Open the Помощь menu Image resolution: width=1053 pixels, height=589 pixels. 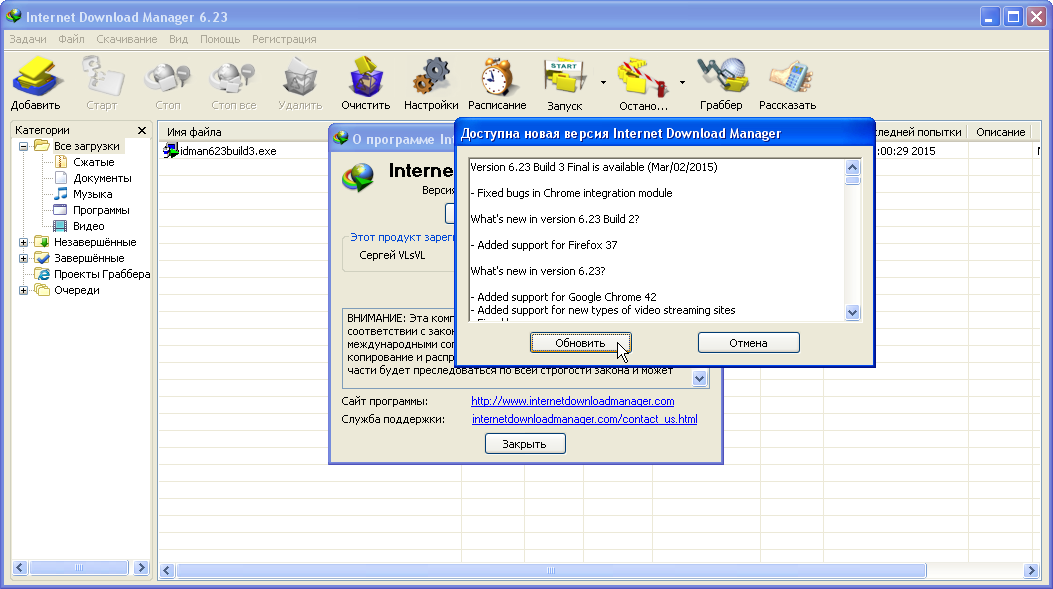point(220,39)
